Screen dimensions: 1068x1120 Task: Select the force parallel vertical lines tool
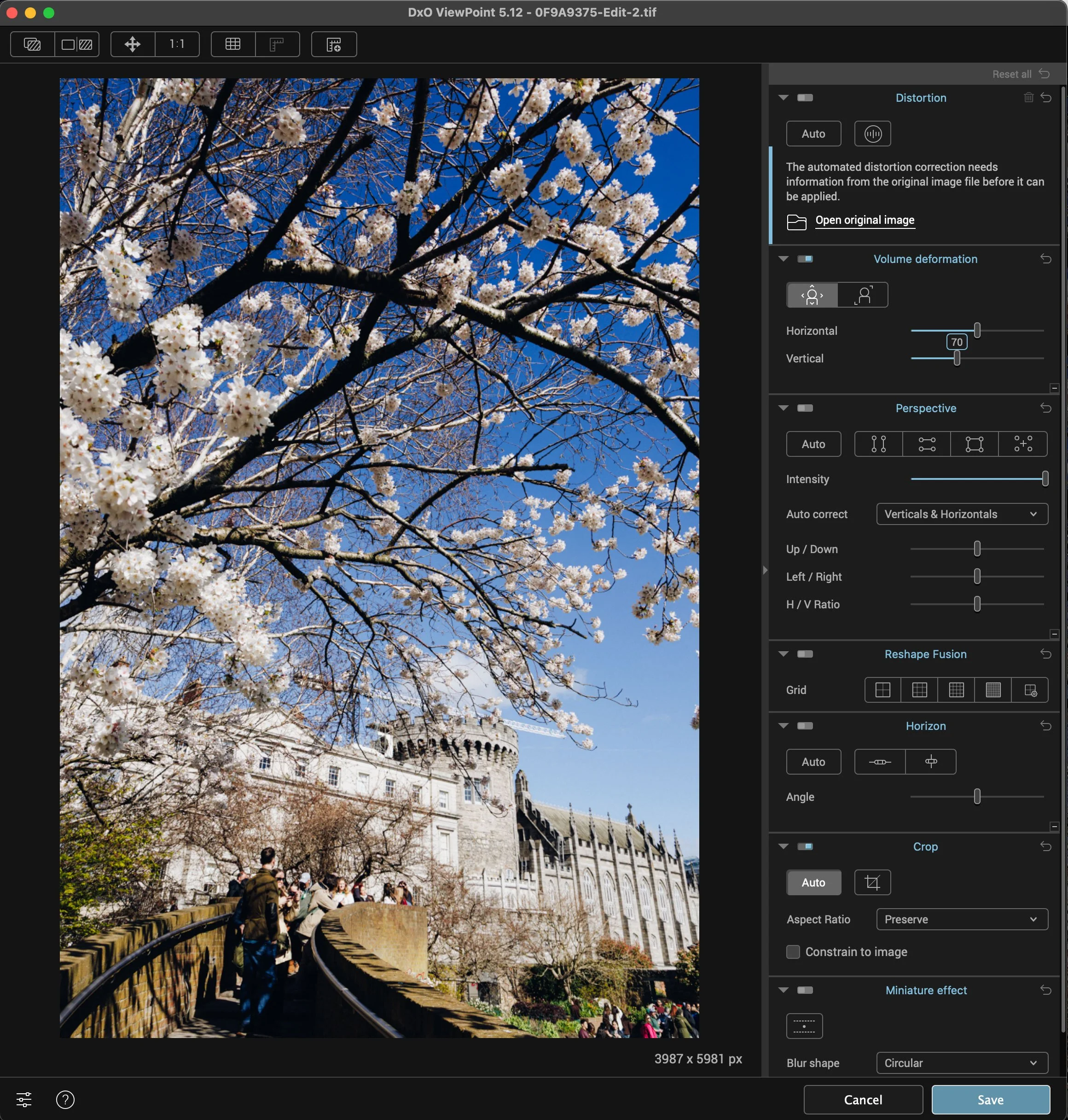(x=878, y=444)
